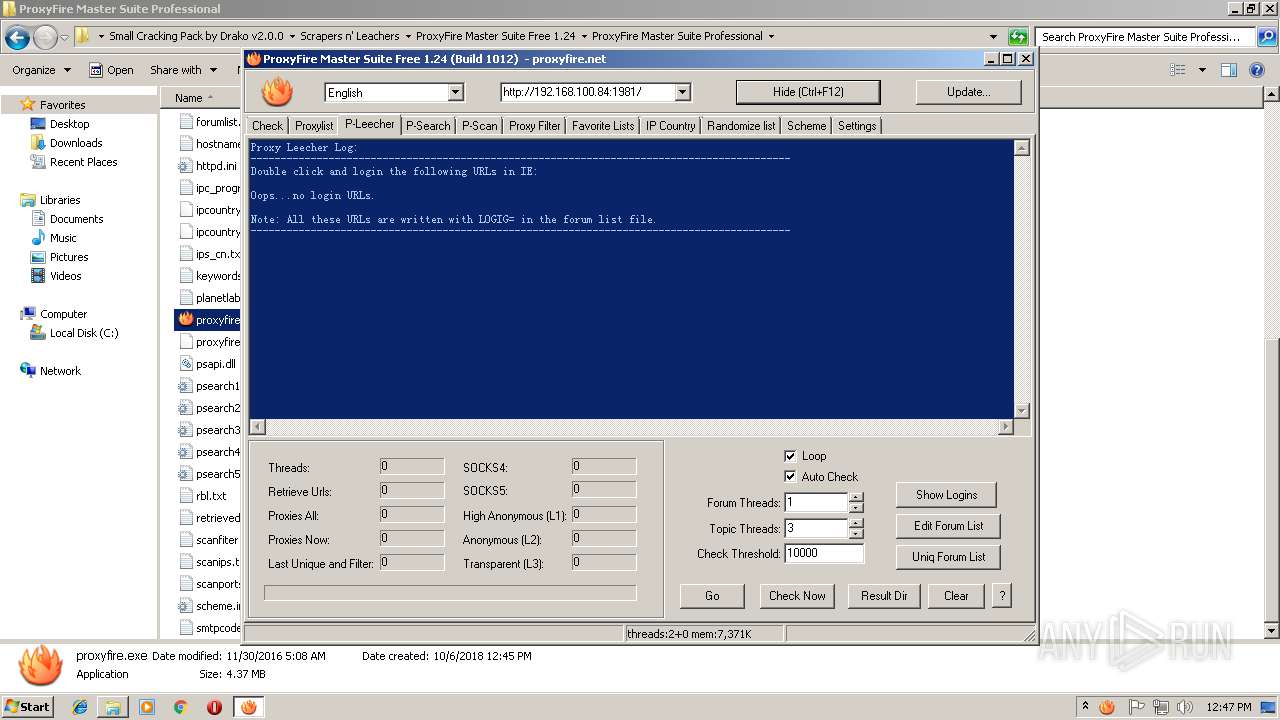Screen dimensions: 1280x720
Task: Switch to the IP Country tab
Action: 670,126
